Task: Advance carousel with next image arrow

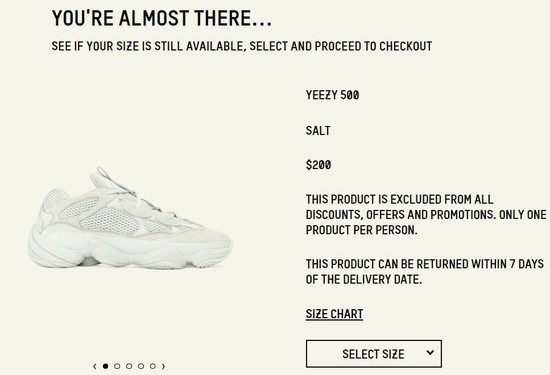Action: click(x=163, y=366)
